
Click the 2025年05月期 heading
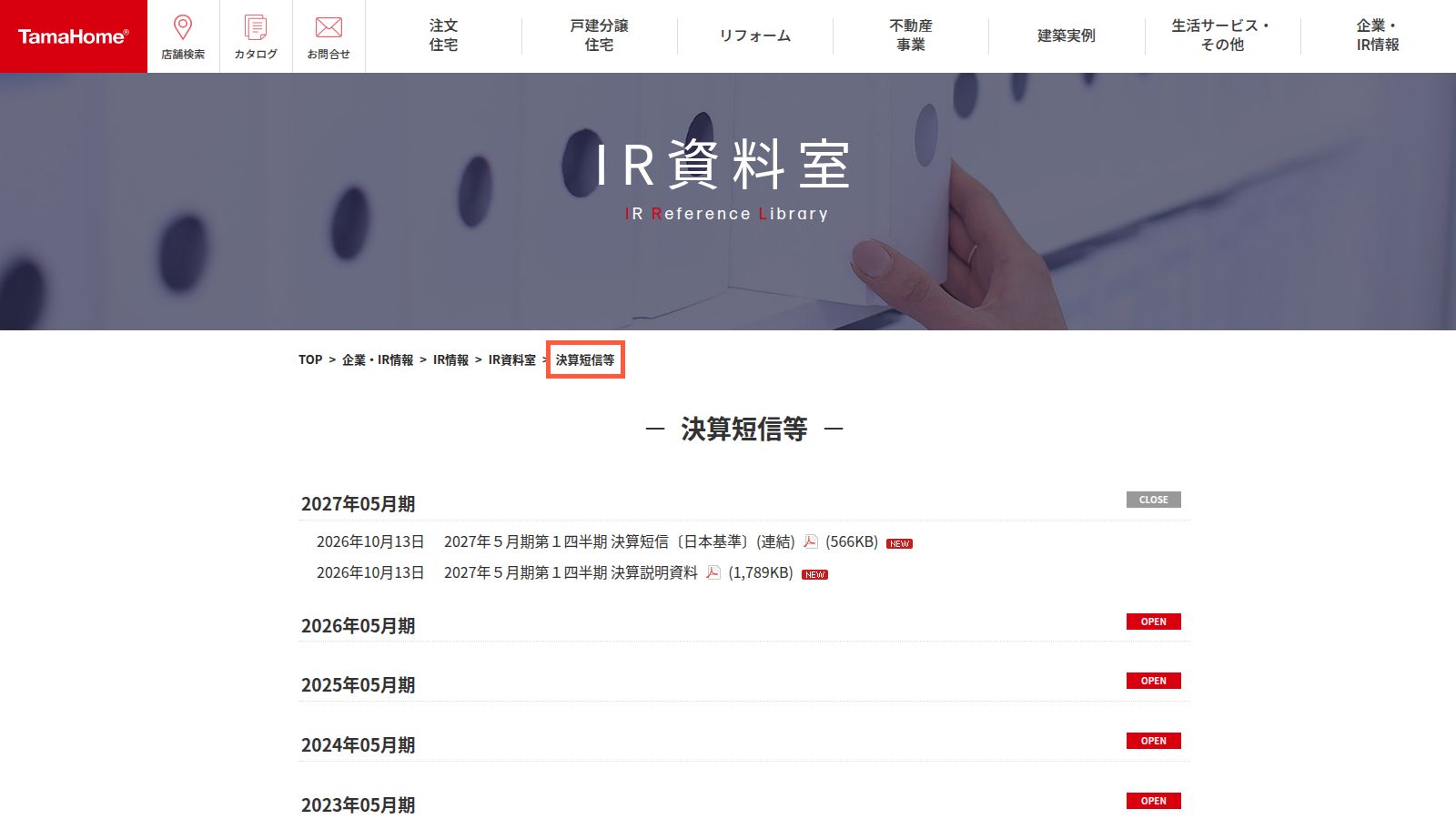pos(359,685)
